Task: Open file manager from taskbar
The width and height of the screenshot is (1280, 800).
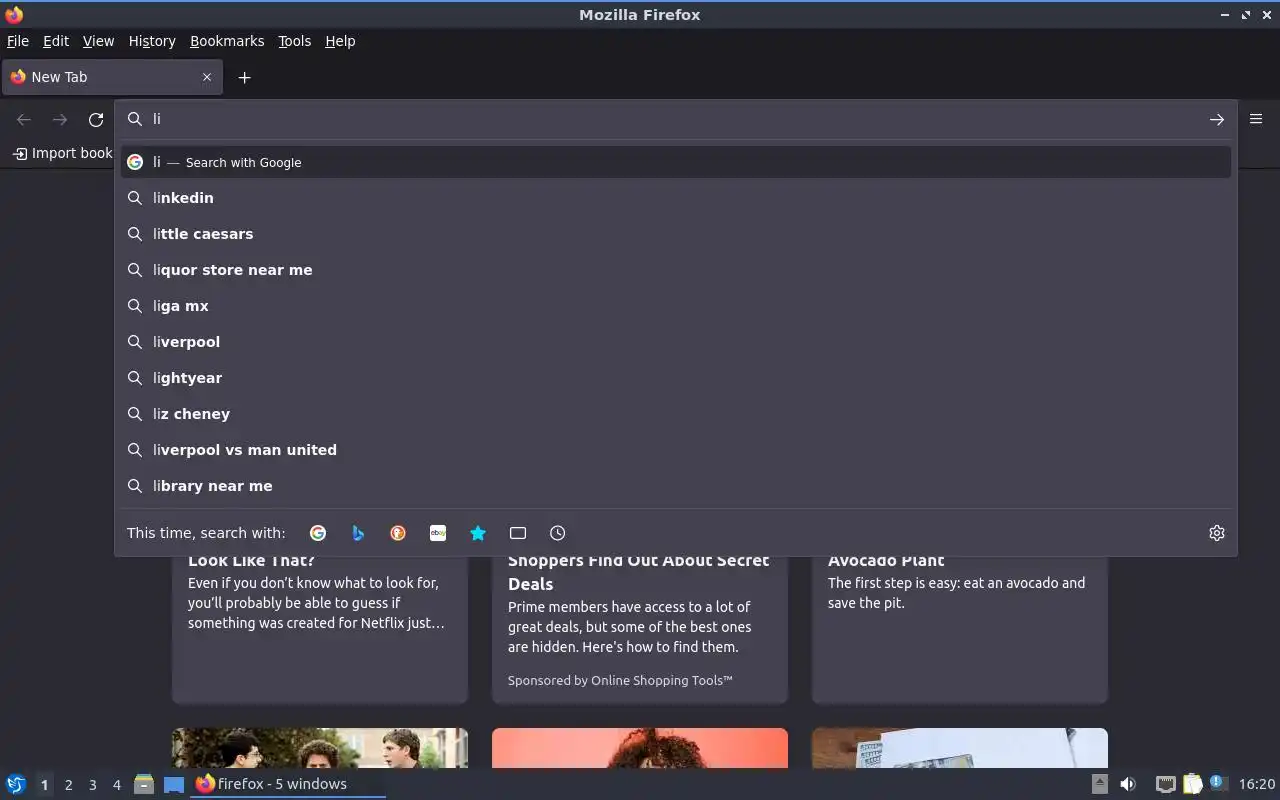Action: 144,784
